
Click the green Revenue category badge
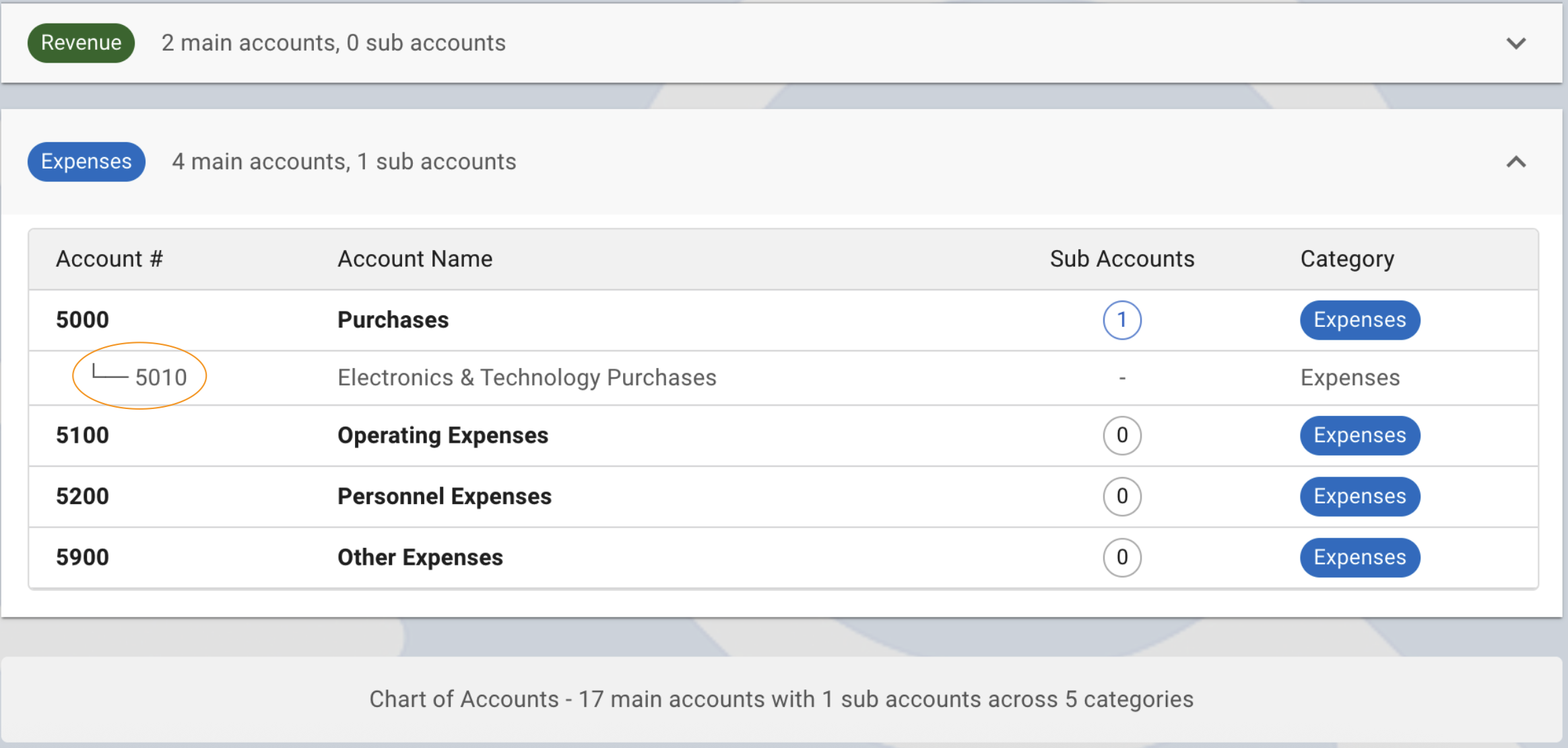coord(81,43)
